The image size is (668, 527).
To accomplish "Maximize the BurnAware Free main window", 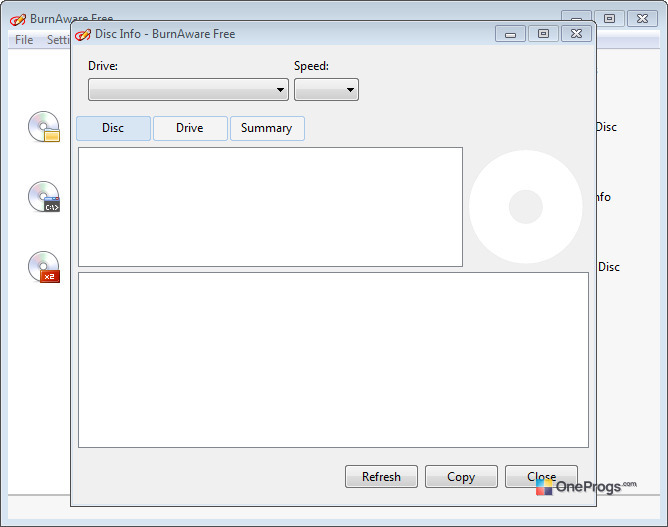I will (x=610, y=19).
